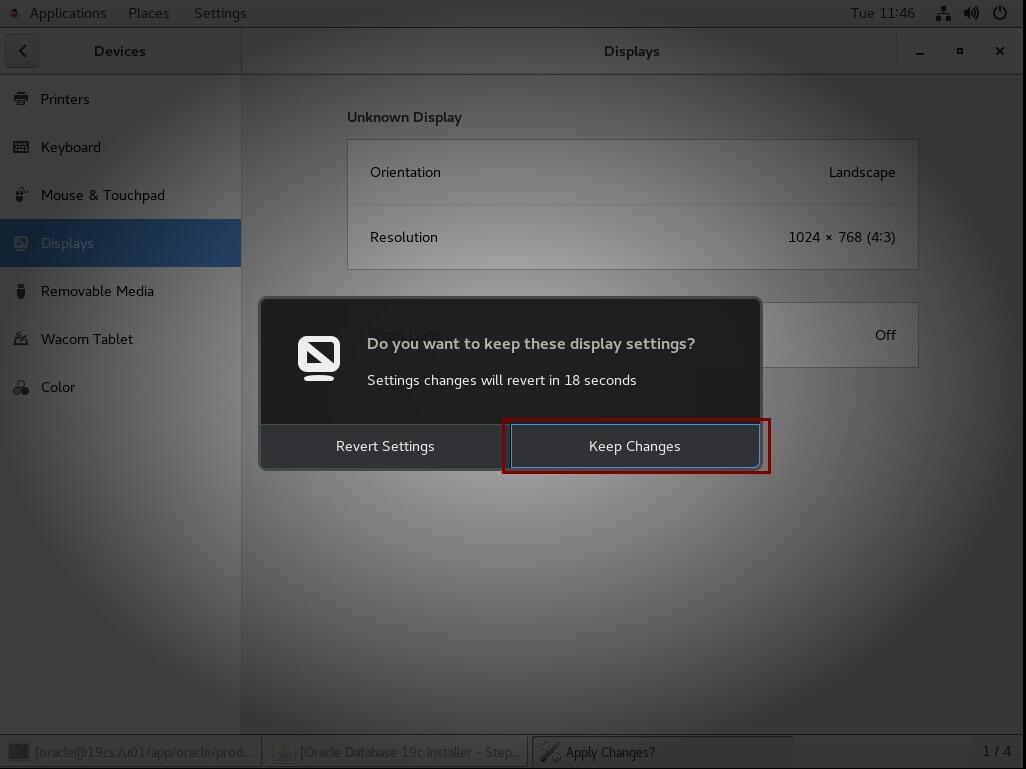Open the Places menu
The image size is (1026, 769).
pos(148,13)
